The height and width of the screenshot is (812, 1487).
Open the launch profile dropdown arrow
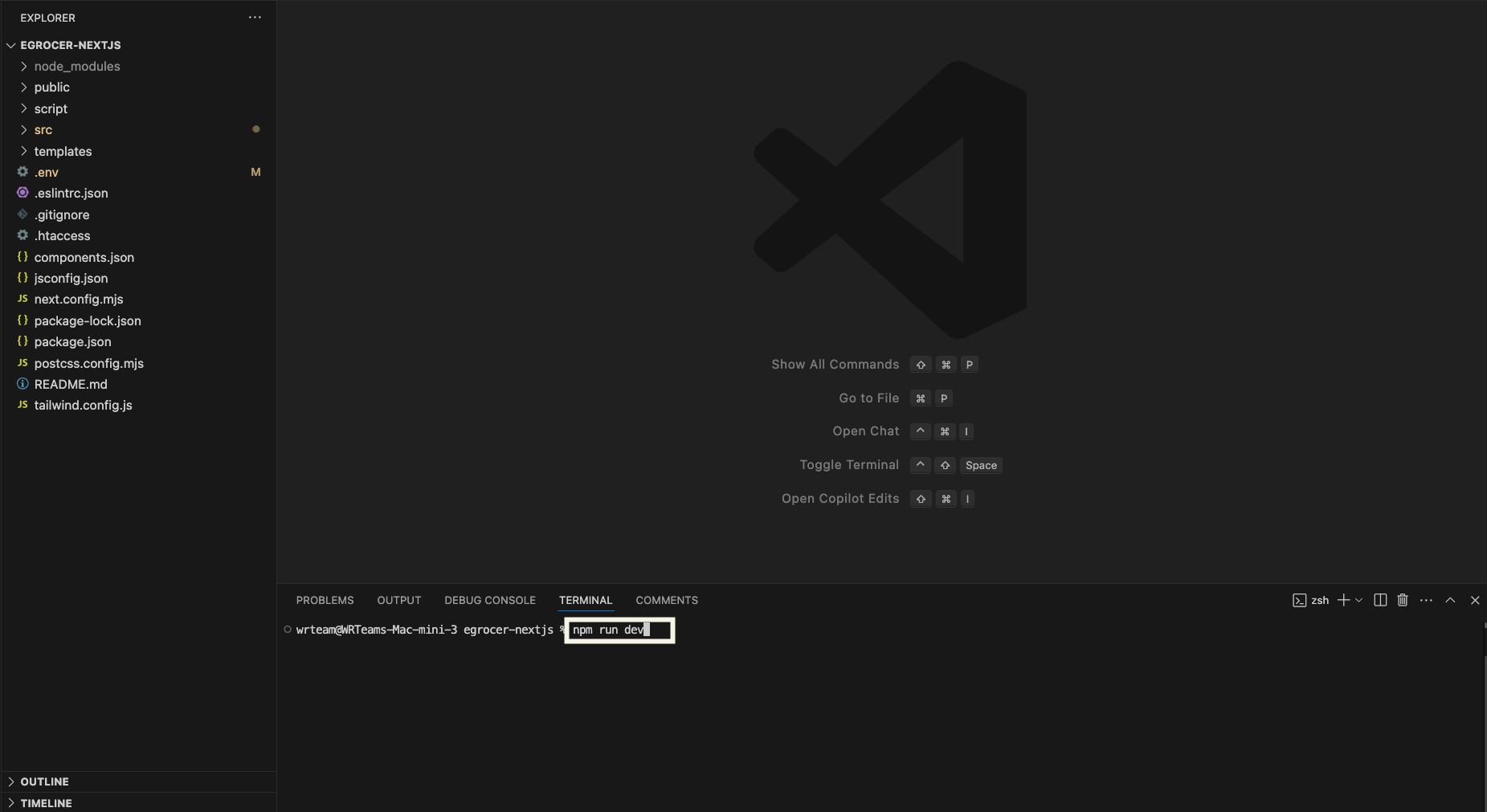coord(1358,600)
